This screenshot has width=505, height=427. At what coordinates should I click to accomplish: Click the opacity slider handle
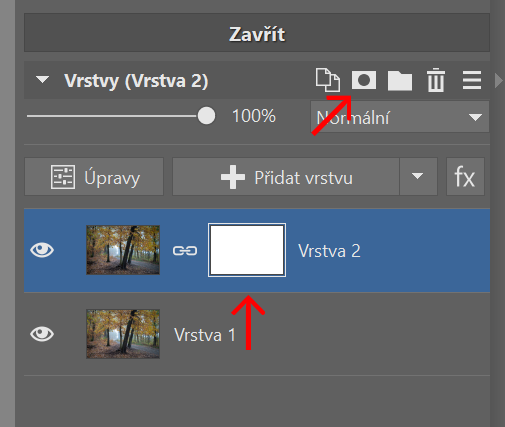tap(206, 116)
